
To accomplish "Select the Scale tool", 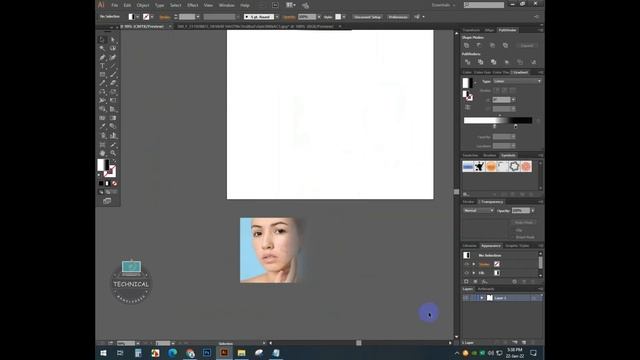I will click(113, 92).
